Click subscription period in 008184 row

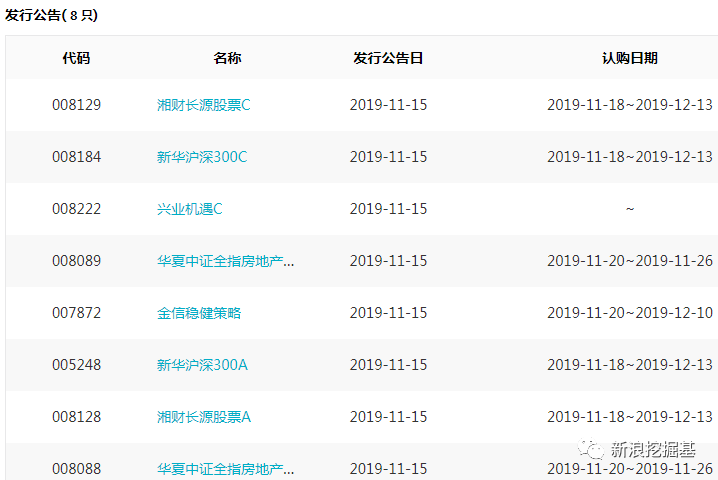(x=630, y=157)
